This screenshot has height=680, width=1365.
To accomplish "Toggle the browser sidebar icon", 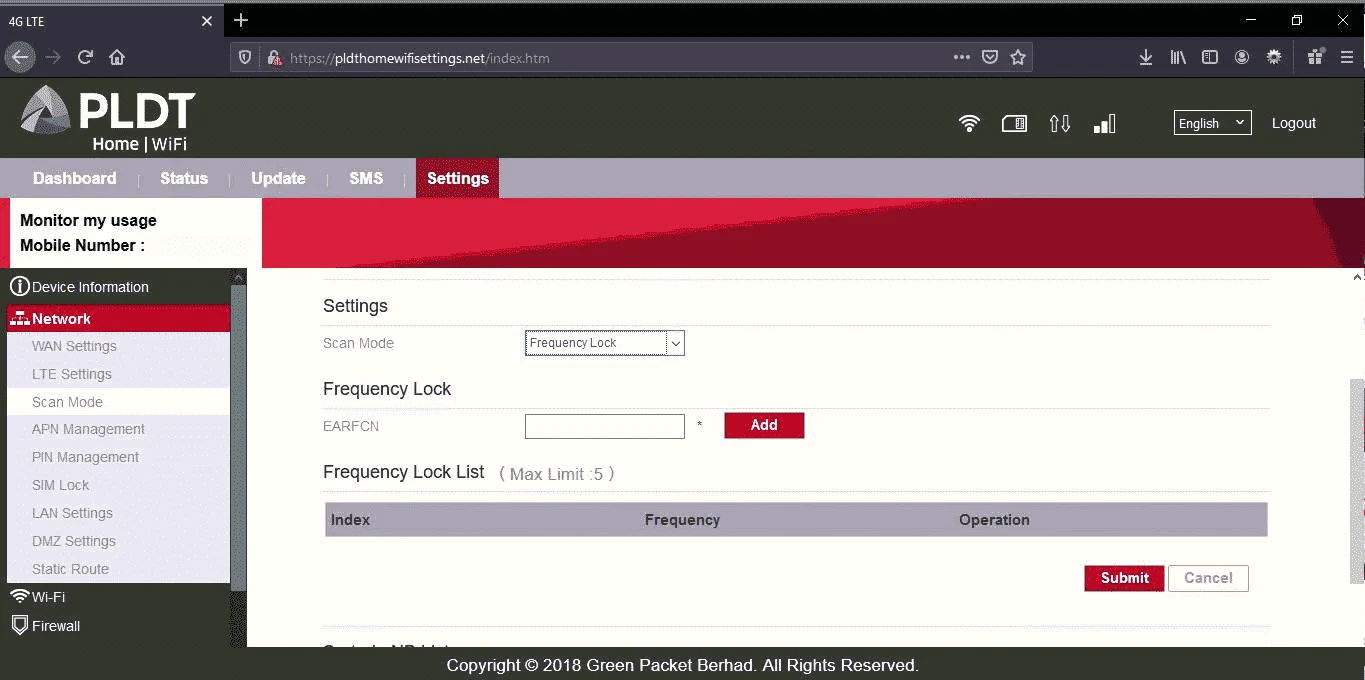I will click(1210, 58).
